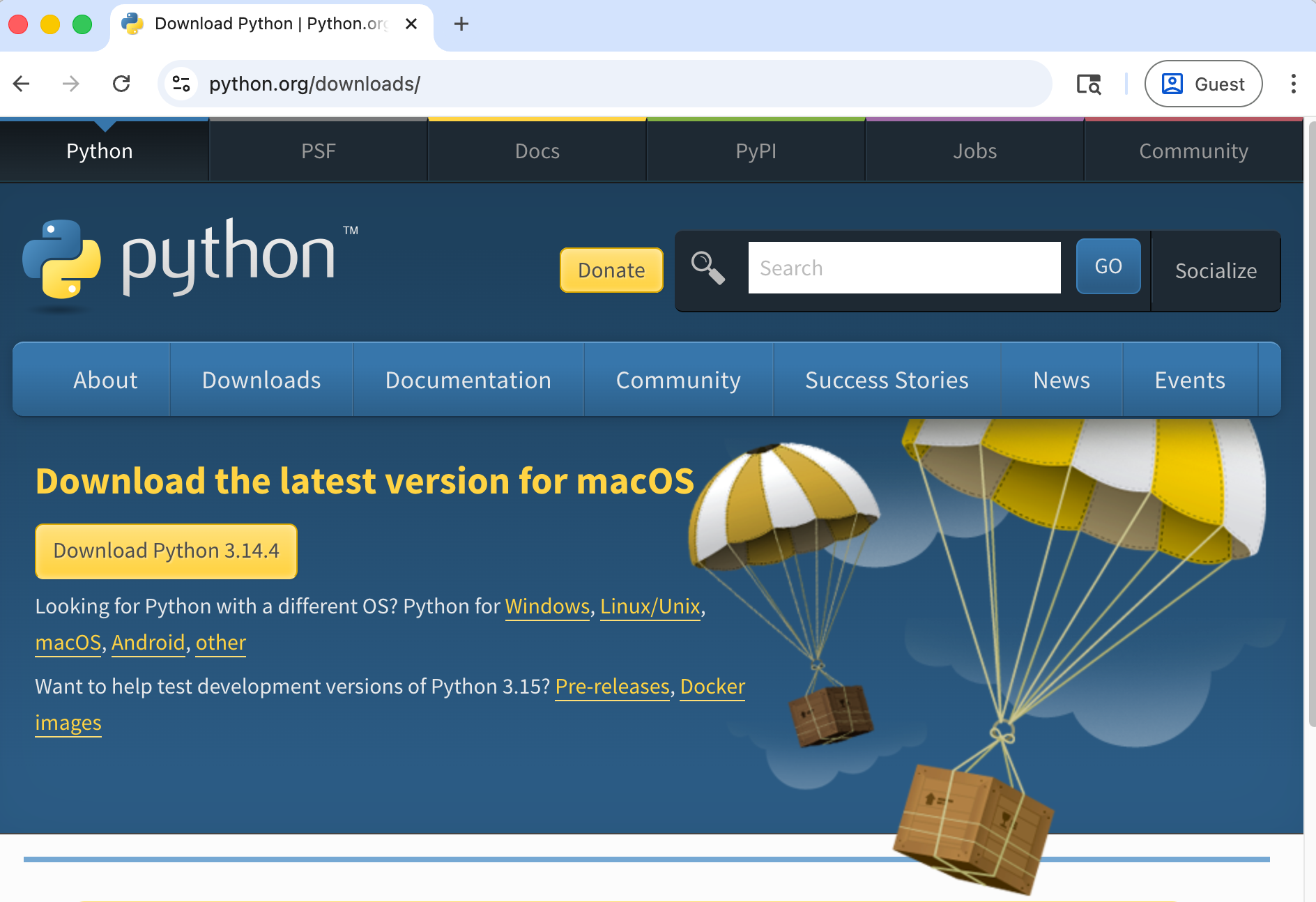This screenshot has width=1316, height=902.
Task: Open Python for Windows link
Action: 547,606
